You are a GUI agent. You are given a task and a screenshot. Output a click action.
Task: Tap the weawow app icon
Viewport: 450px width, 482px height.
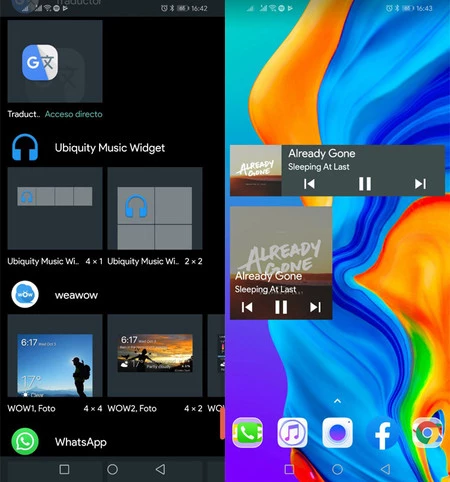tap(25, 294)
